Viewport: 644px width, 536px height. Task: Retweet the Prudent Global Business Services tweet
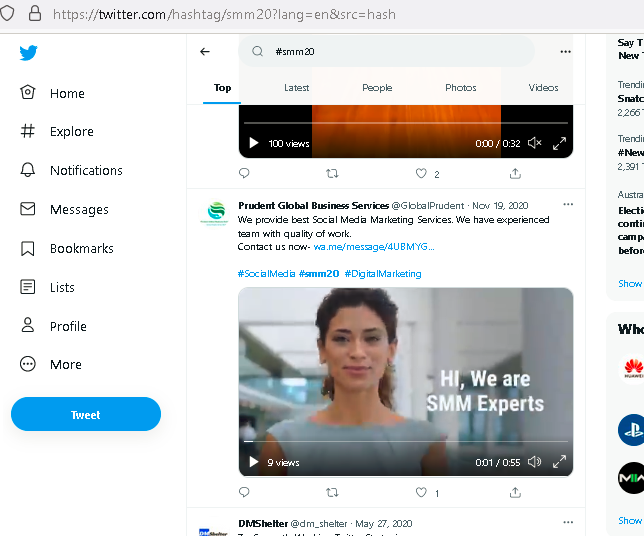coord(333,492)
